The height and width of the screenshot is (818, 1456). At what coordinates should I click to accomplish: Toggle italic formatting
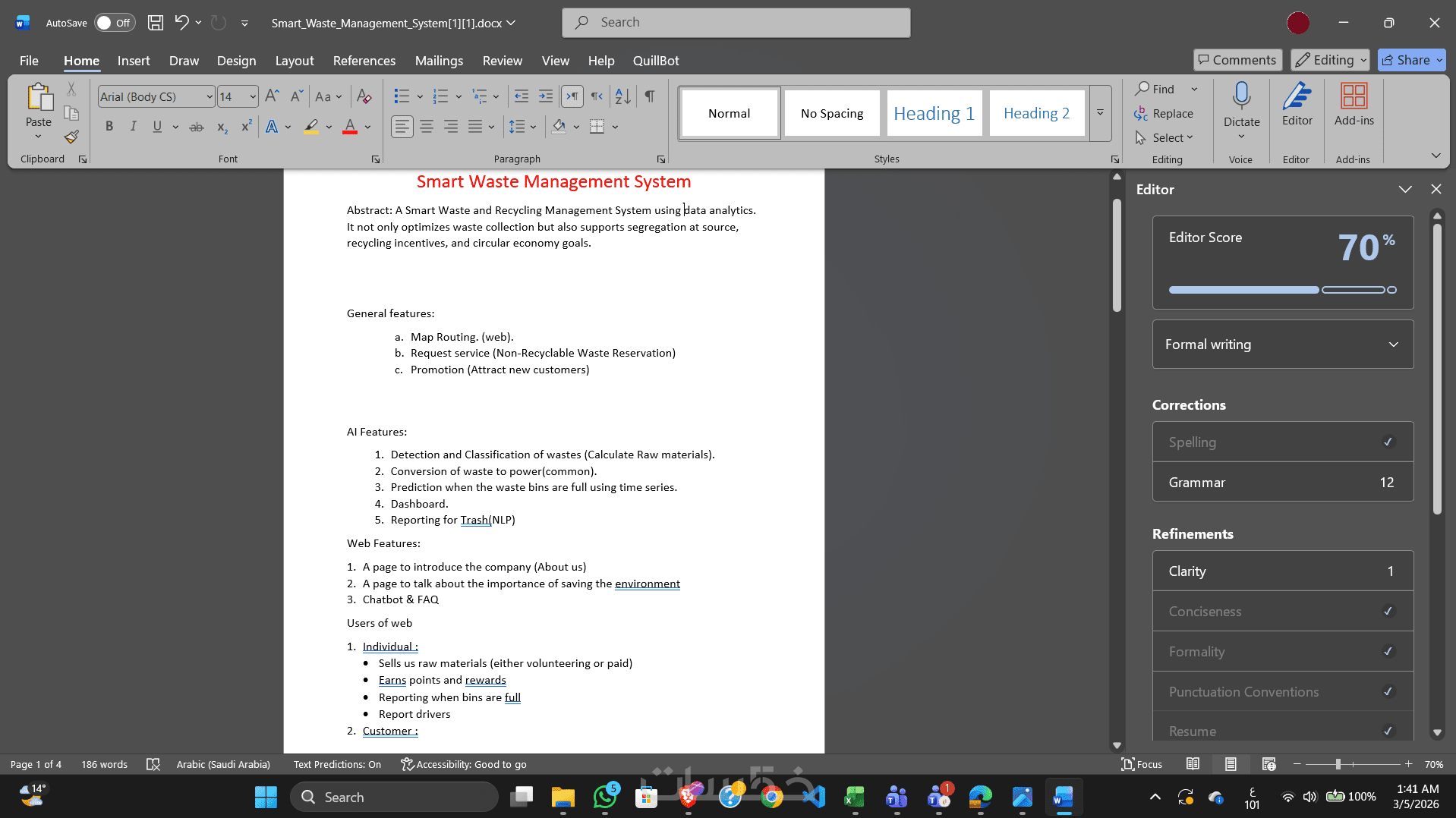(134, 127)
